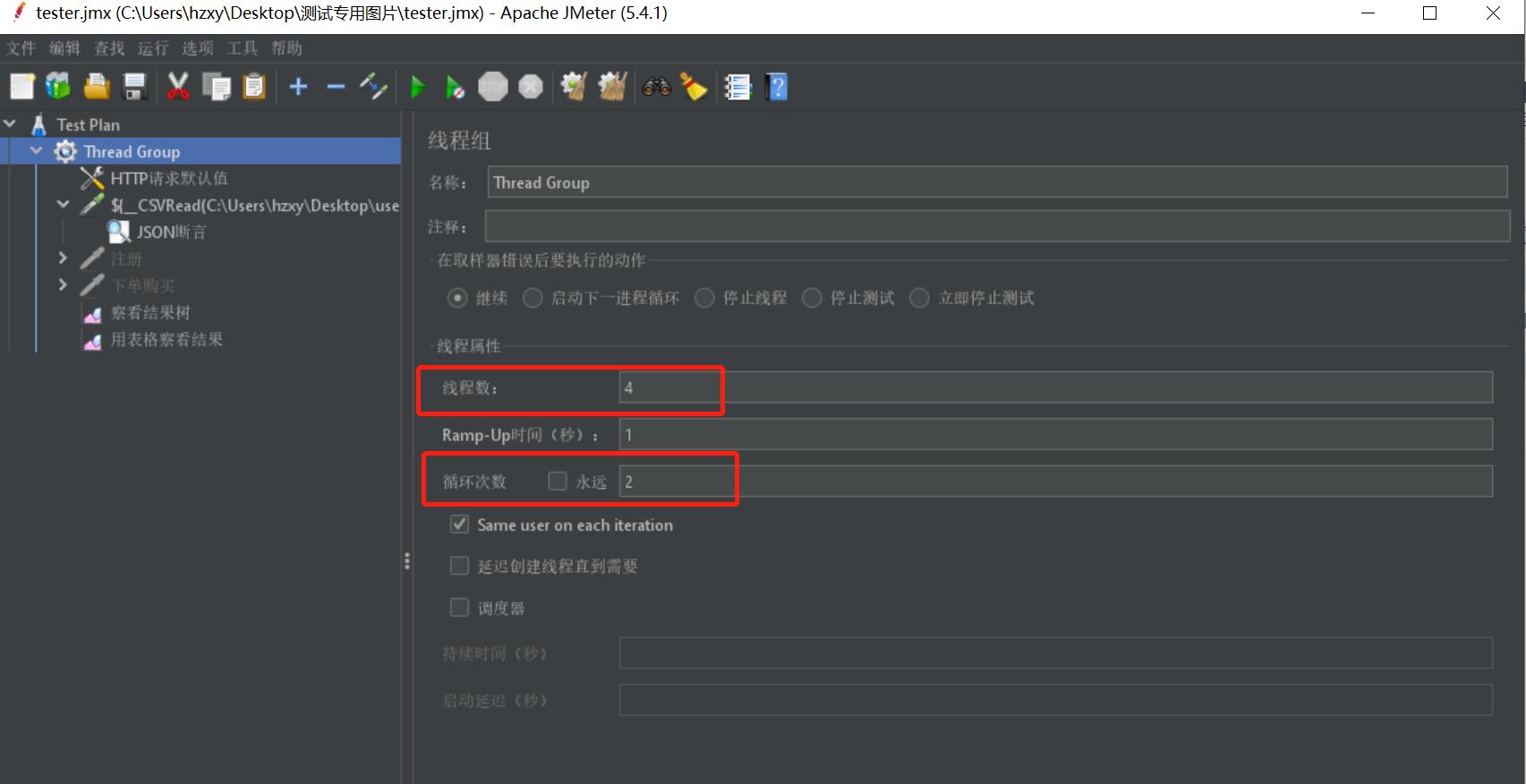Select 立即停止测试 radio option

[919, 298]
